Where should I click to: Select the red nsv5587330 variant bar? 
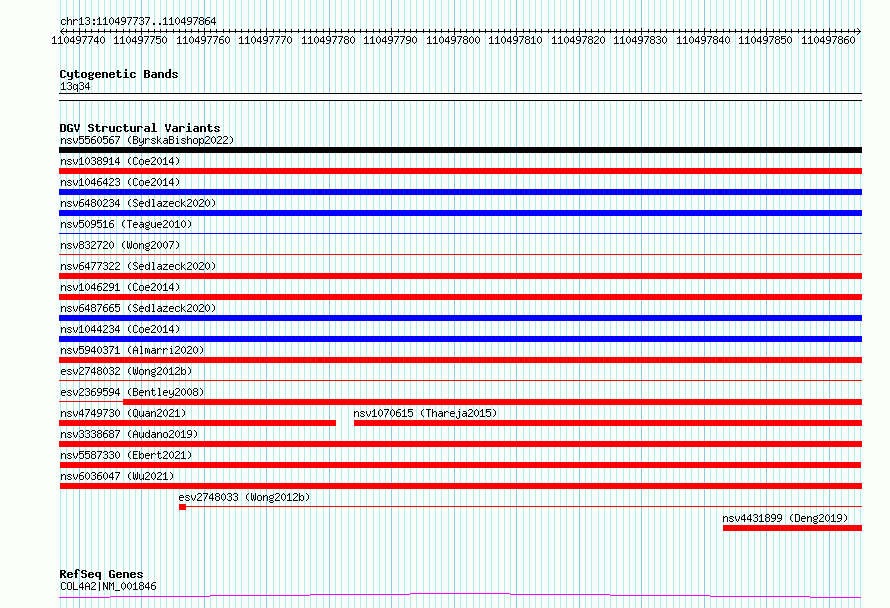(x=460, y=465)
